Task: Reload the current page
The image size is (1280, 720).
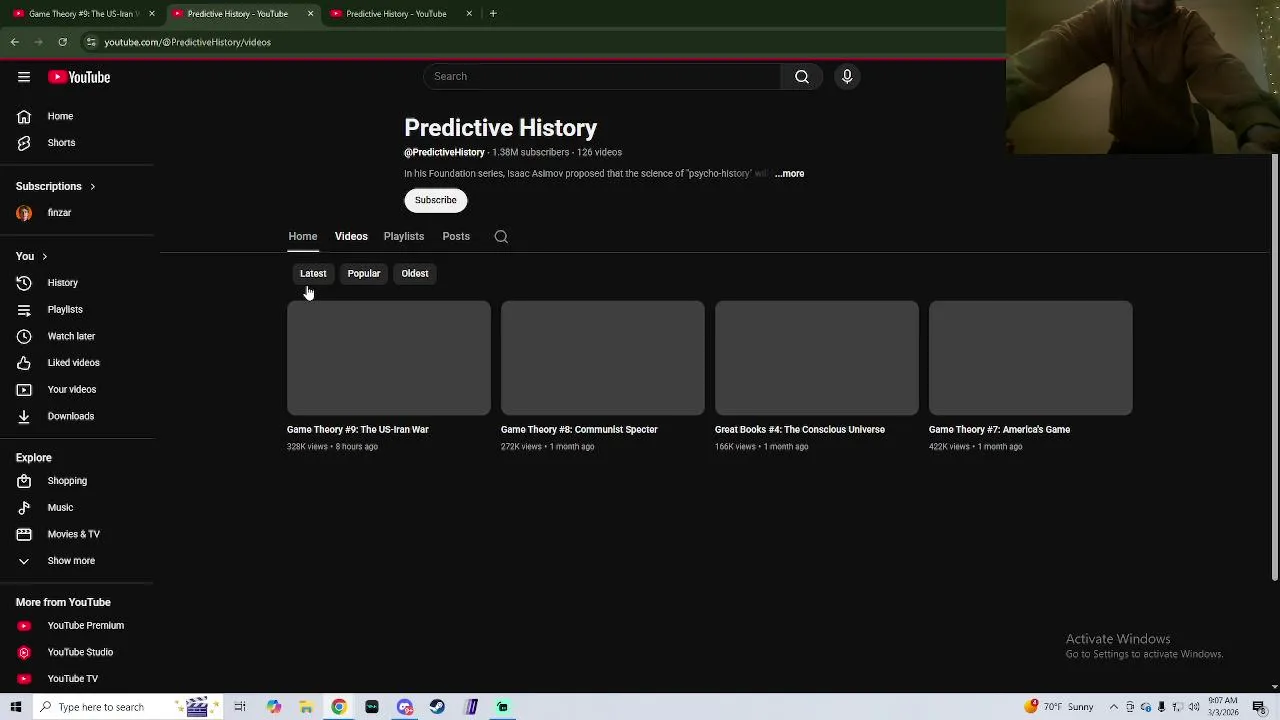Action: pos(62,42)
